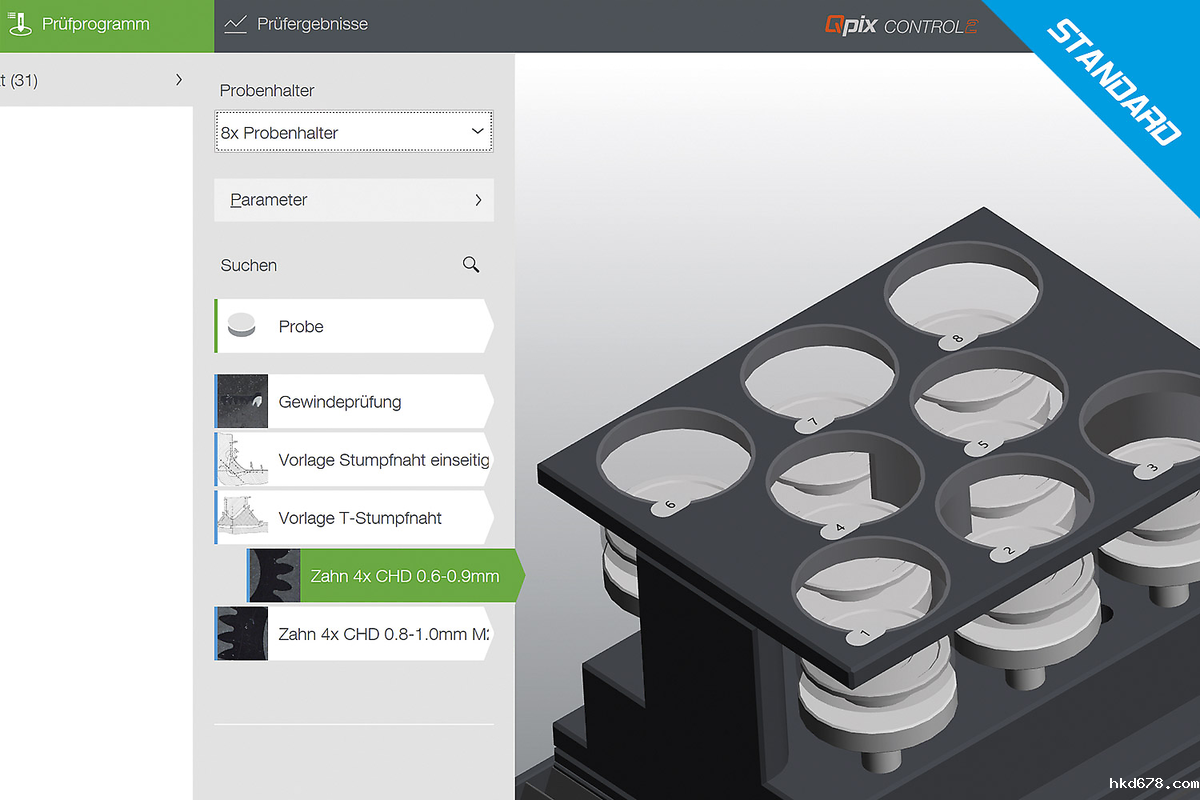Click the Zahn 4x CHD 0.8-1.0mm gear thumbnail
1200x800 pixels.
(243, 634)
